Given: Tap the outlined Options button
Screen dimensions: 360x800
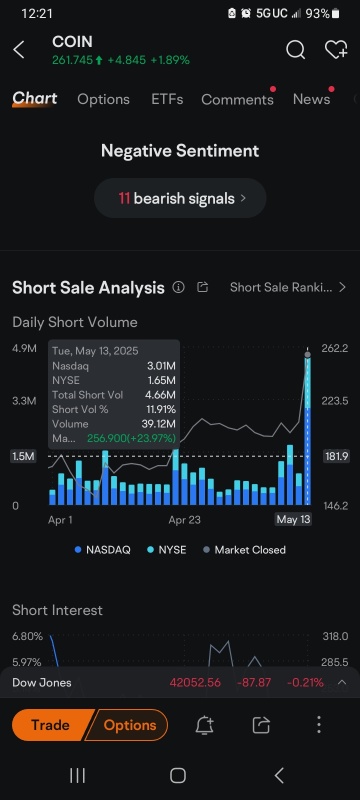Looking at the screenshot, I should pyautogui.click(x=127, y=725).
